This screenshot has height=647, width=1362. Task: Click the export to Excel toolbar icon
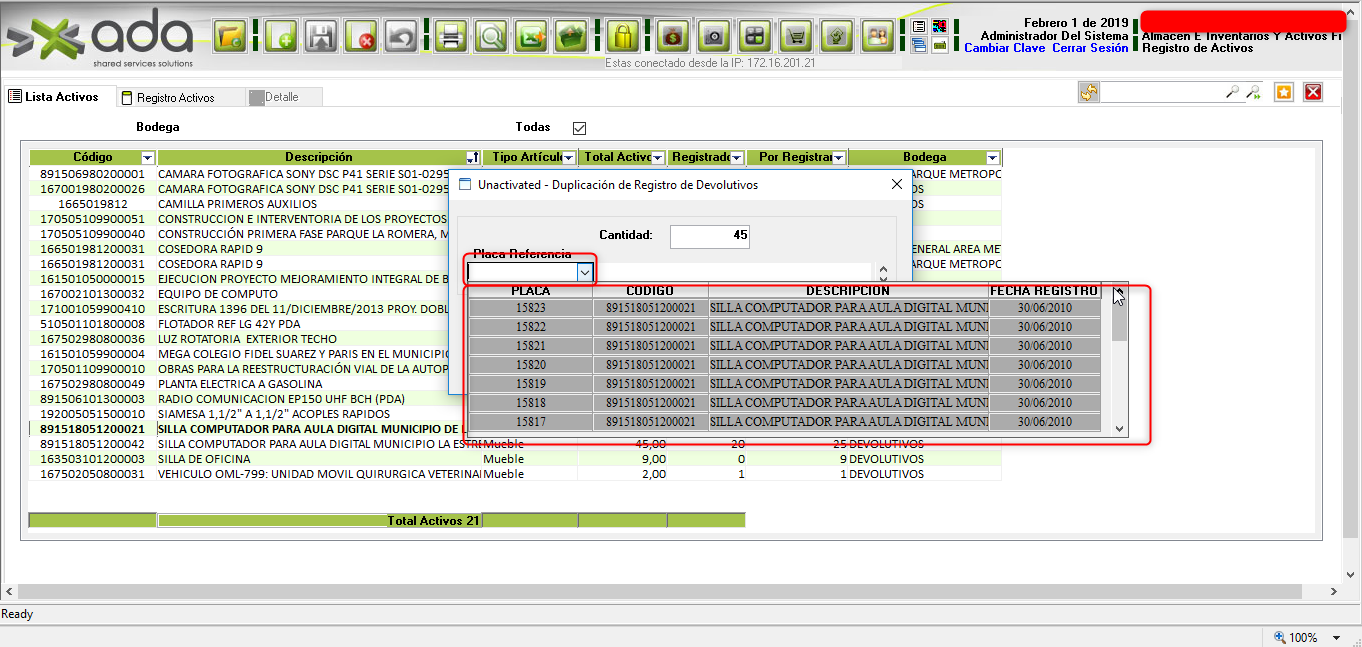pyautogui.click(x=532, y=37)
